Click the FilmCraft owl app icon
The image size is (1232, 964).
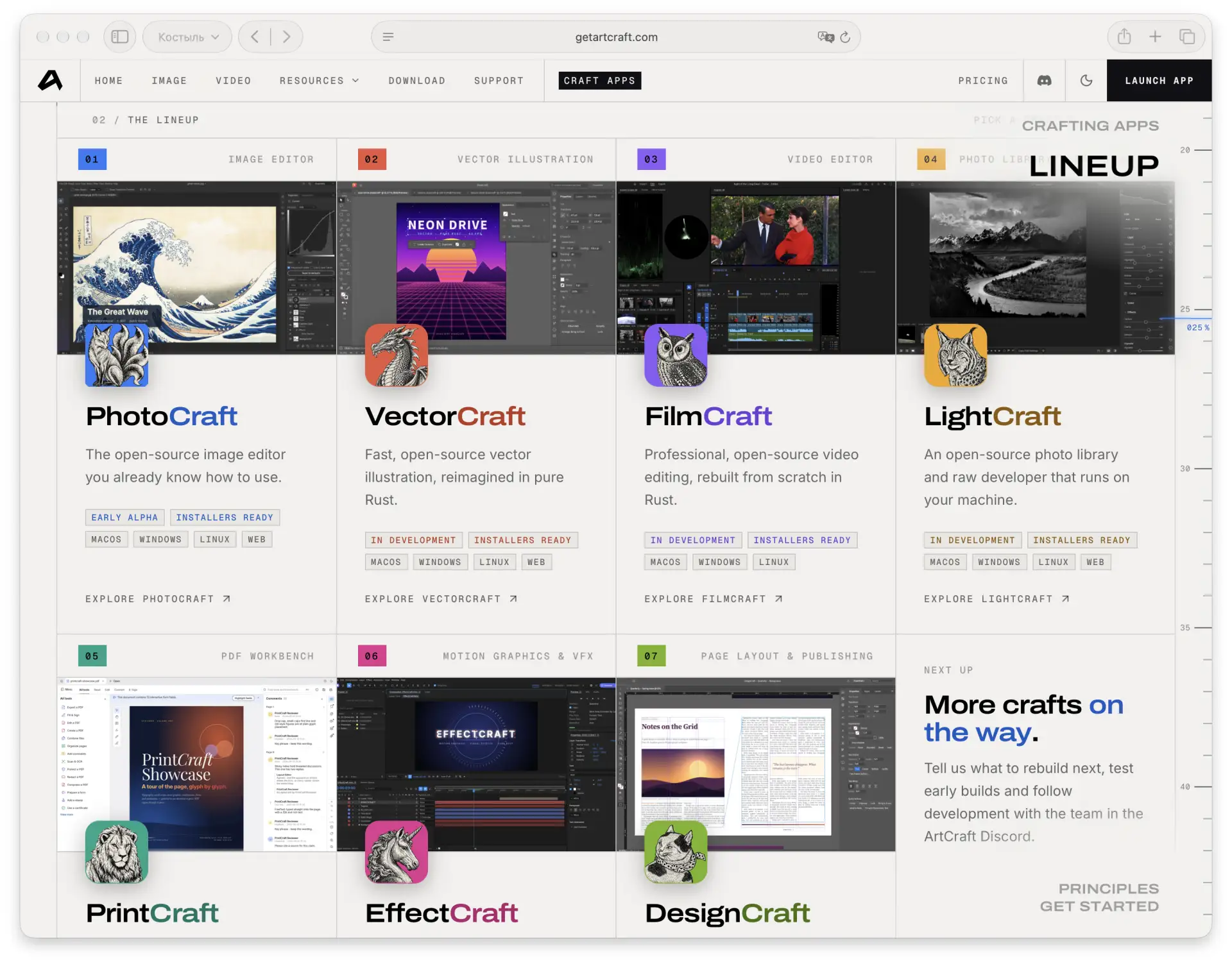(x=676, y=355)
